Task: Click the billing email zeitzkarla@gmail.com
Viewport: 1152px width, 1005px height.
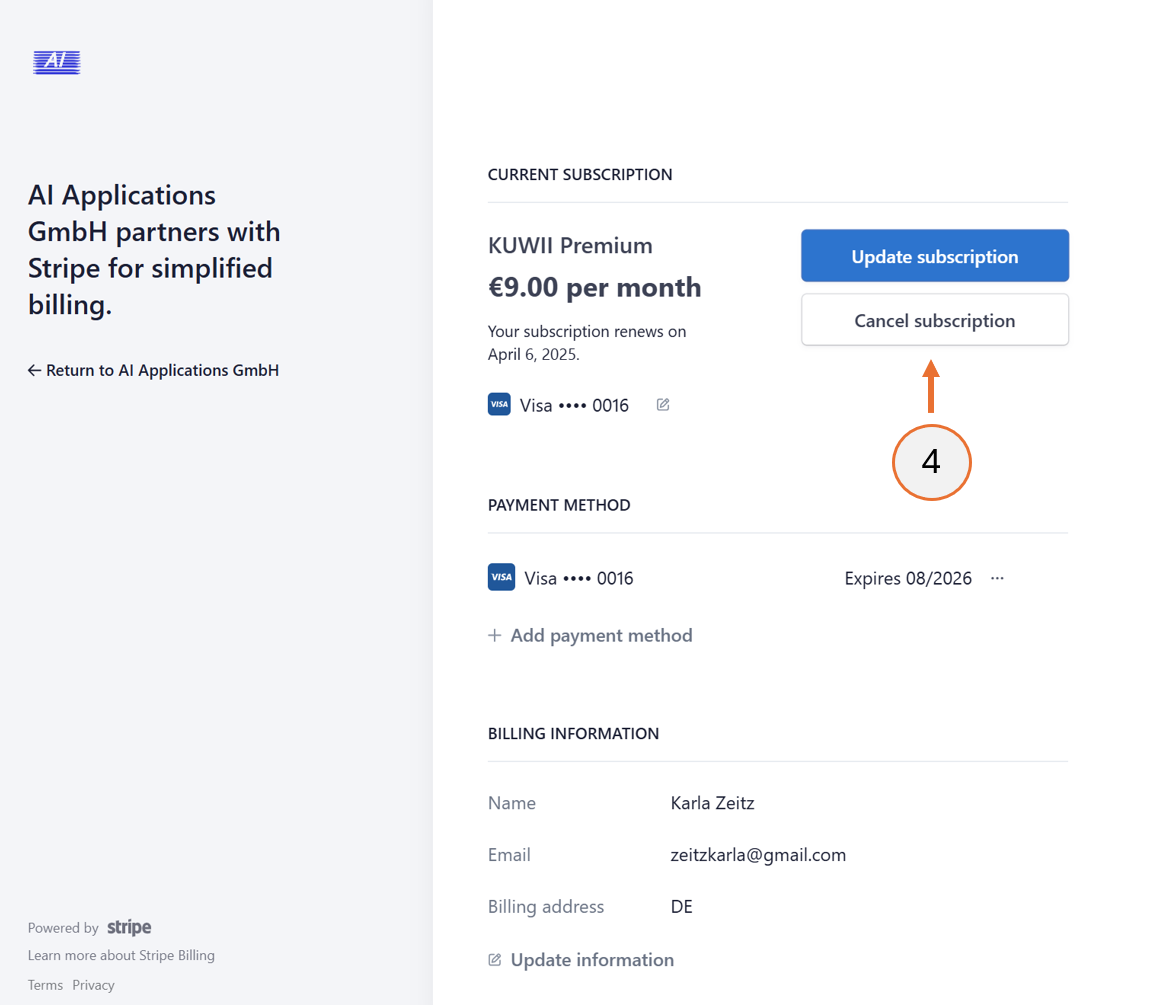Action: (x=758, y=854)
